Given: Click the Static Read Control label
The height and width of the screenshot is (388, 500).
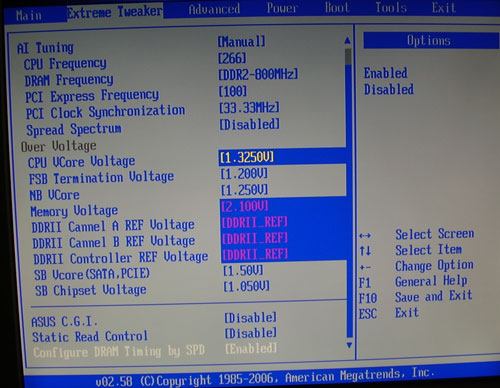Looking at the screenshot, I should coord(90,337).
